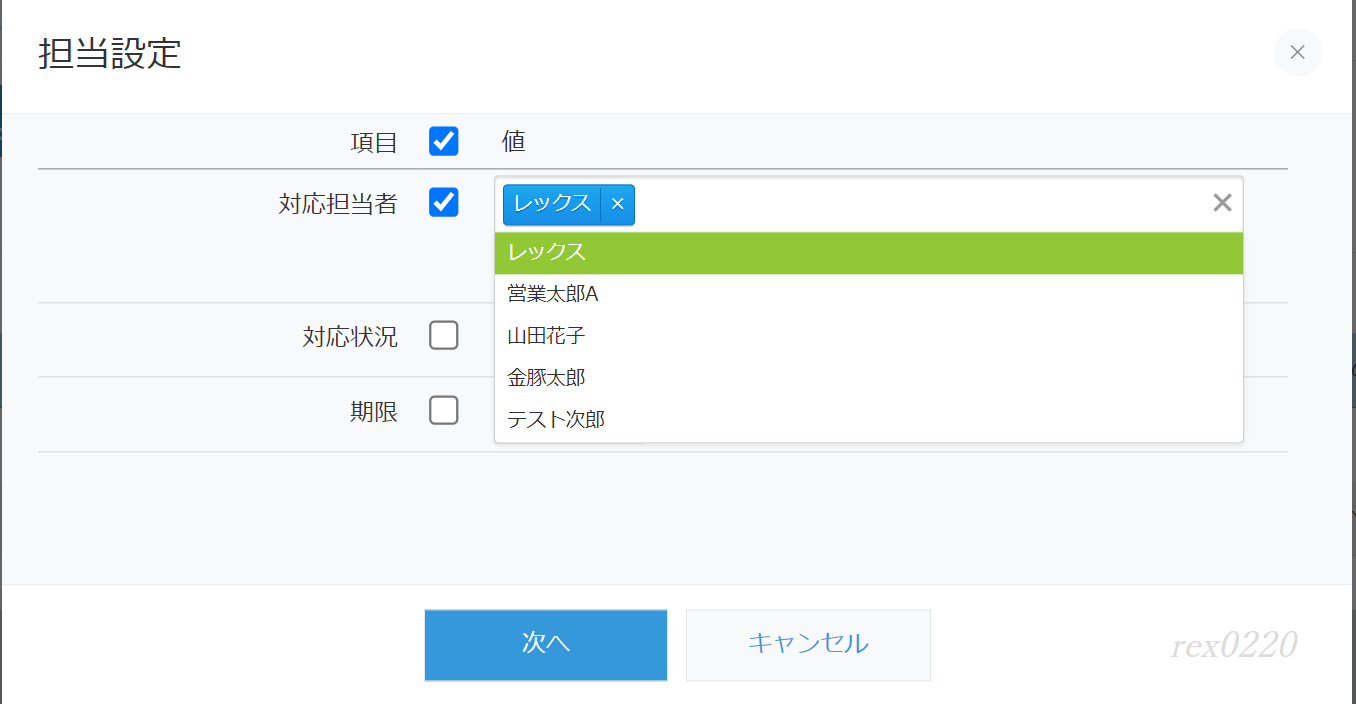Click the 項目 column header text
The height and width of the screenshot is (704, 1356).
[374, 143]
